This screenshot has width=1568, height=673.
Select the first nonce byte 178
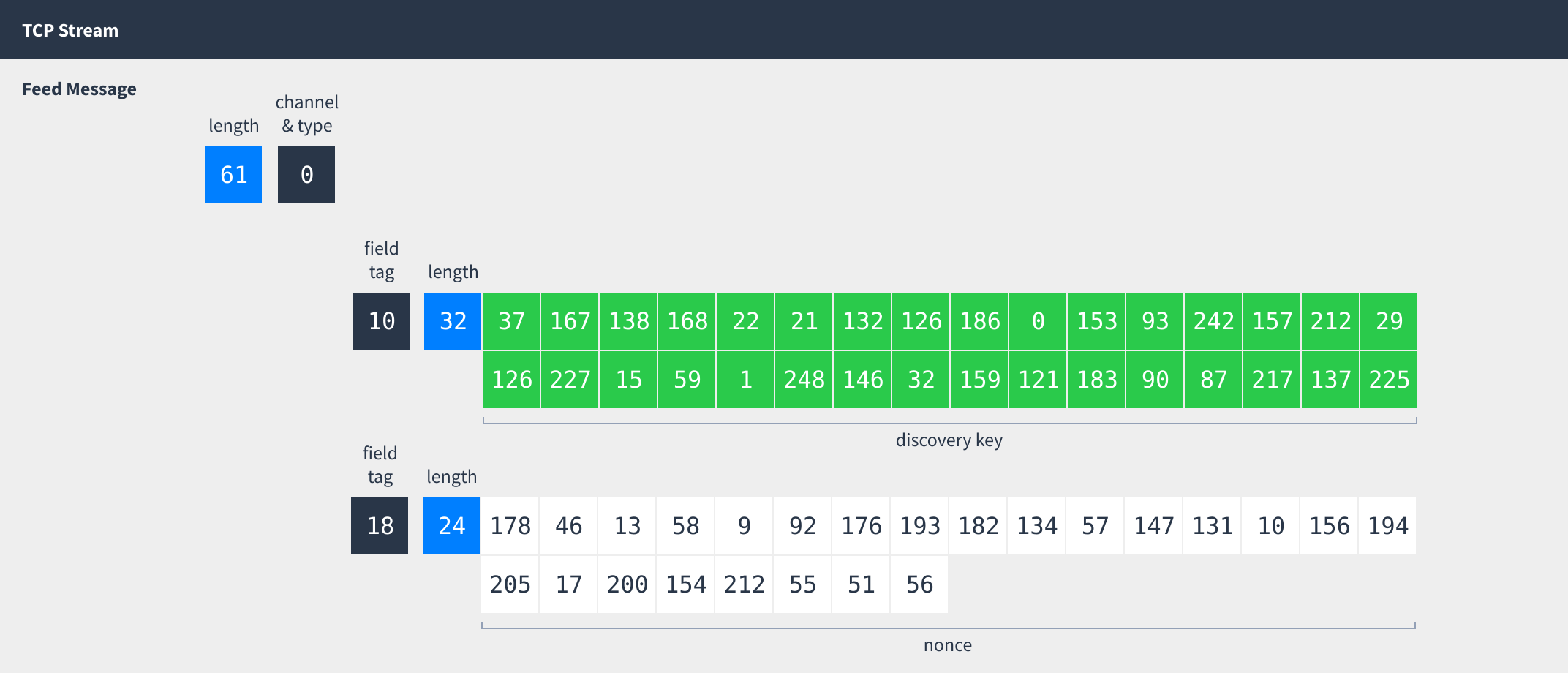pos(510,526)
